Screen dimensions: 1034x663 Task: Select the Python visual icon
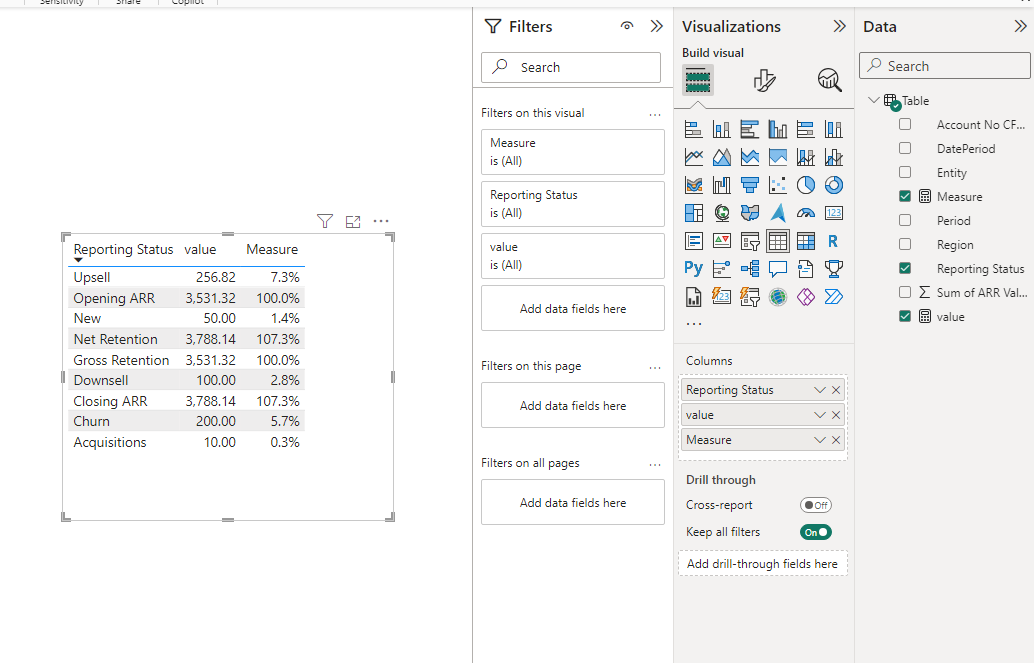coord(694,268)
